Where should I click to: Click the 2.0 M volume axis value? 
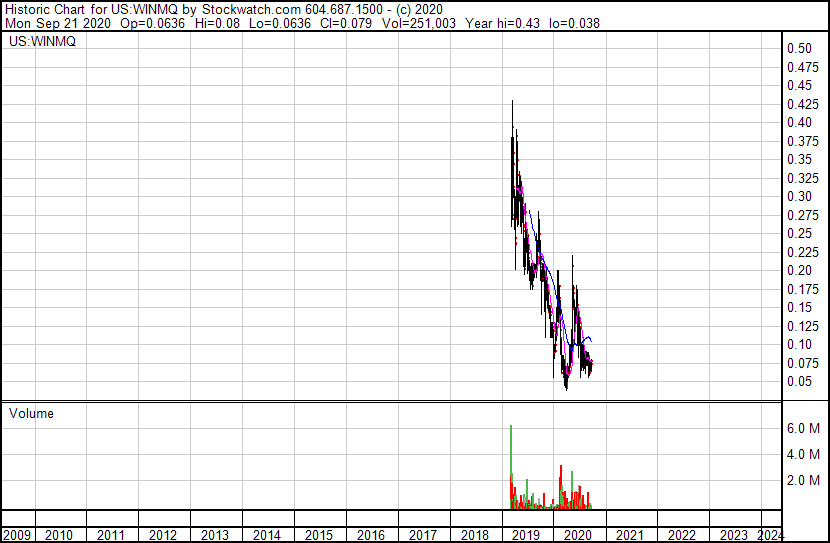point(803,480)
